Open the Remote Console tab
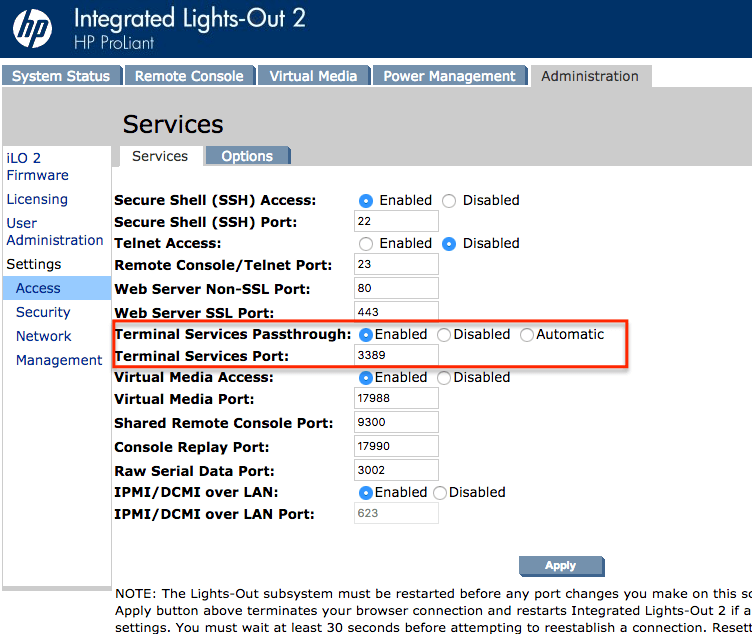 [189, 76]
